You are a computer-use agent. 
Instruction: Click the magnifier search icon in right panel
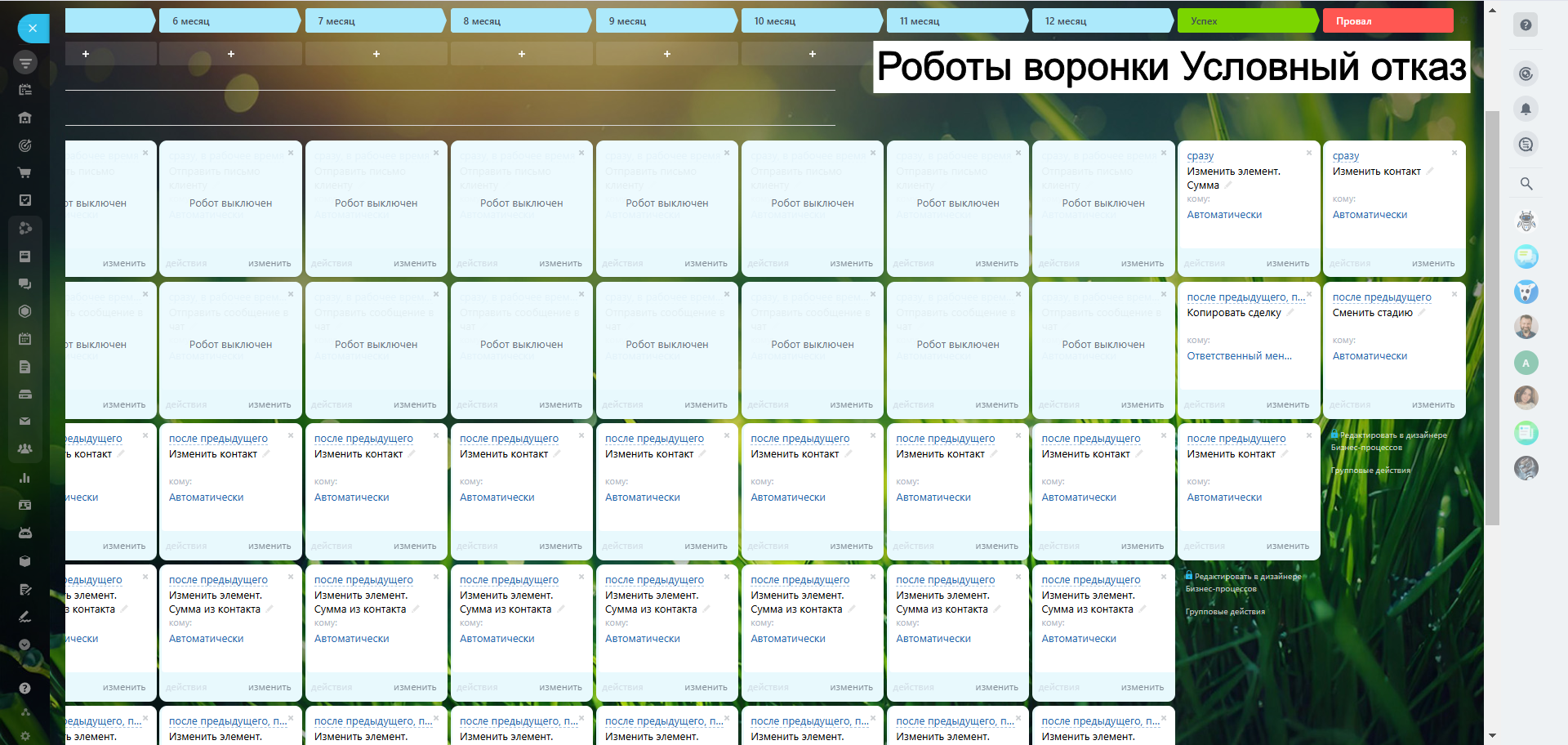tap(1525, 184)
